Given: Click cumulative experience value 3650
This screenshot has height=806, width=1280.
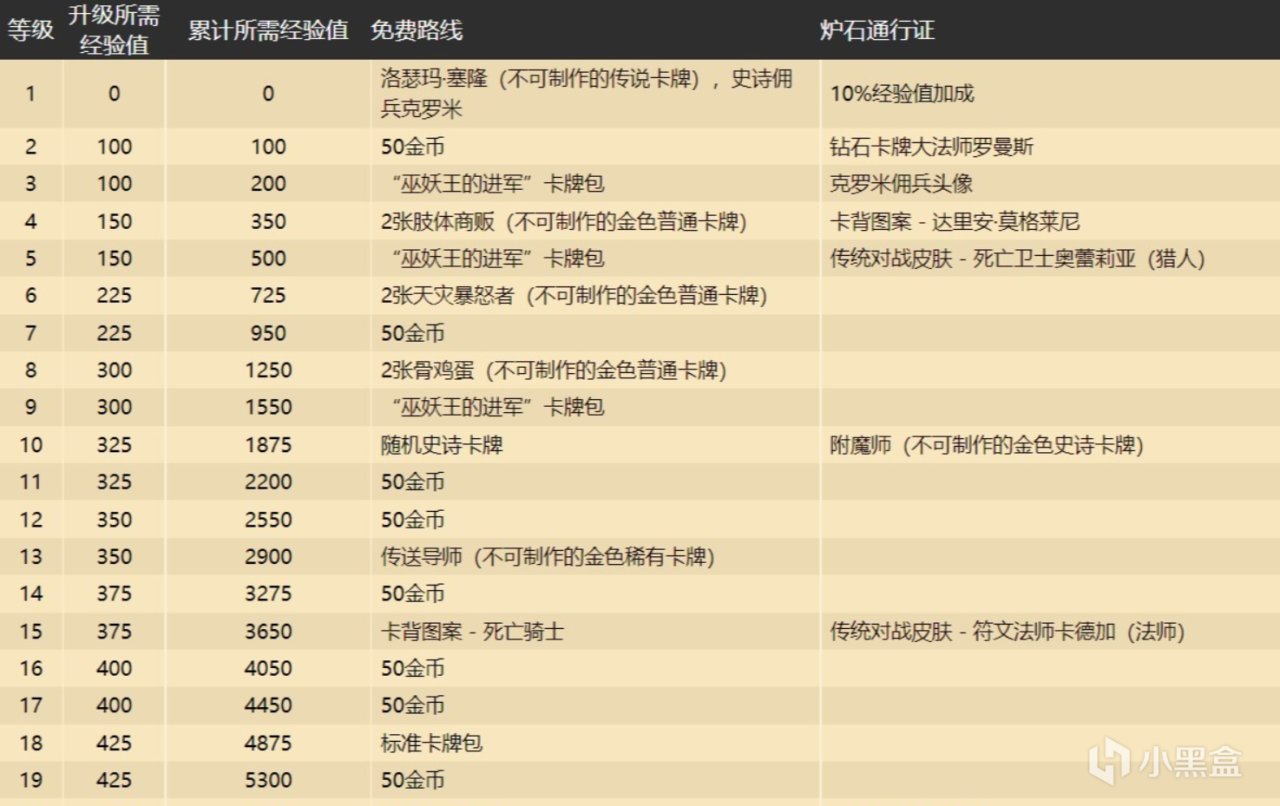Looking at the screenshot, I should [268, 632].
